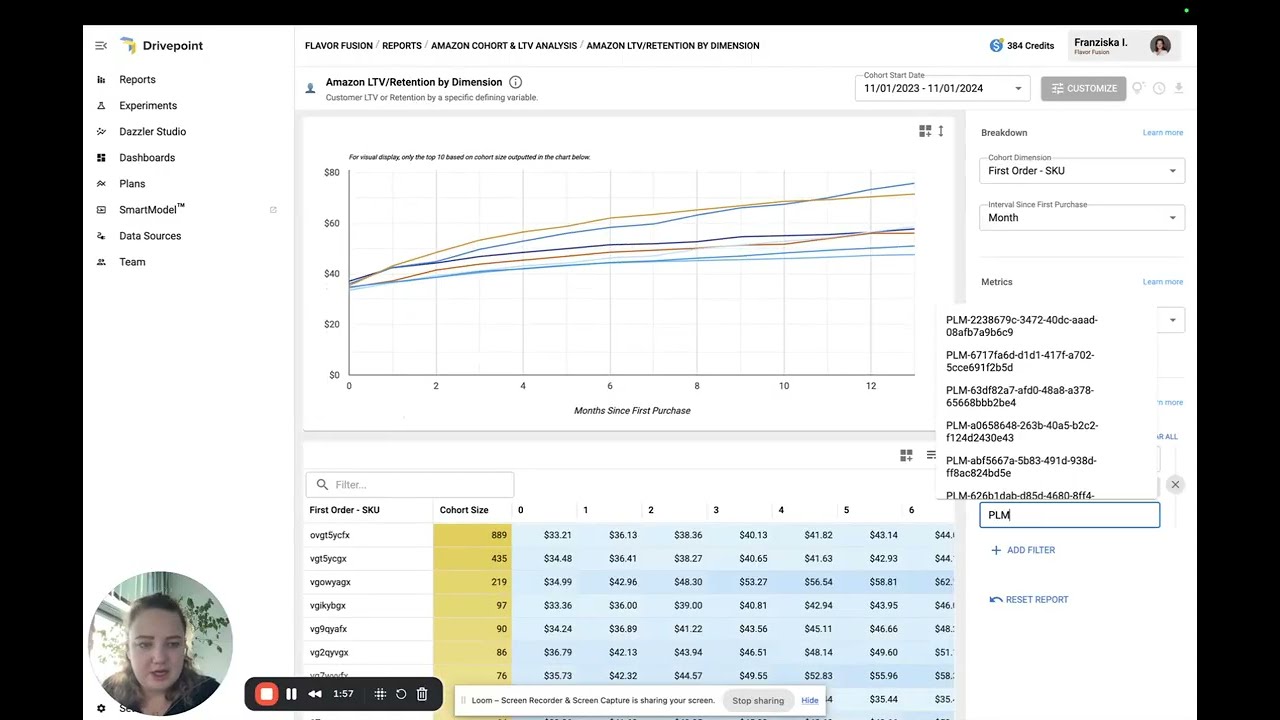Click the ovgt5ycfx row SKU
Screen dimensions: 1280x720
coord(329,535)
